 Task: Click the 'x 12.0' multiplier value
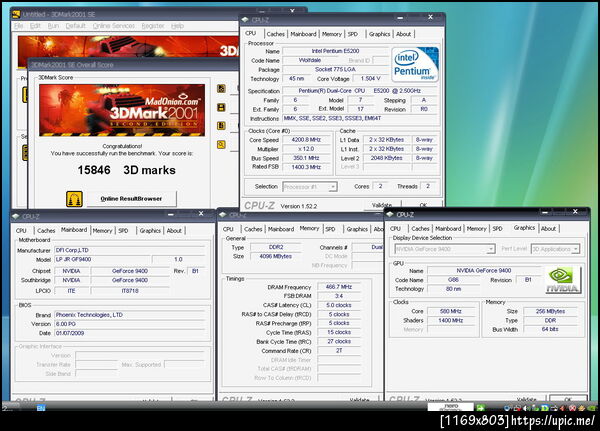tap(307, 149)
